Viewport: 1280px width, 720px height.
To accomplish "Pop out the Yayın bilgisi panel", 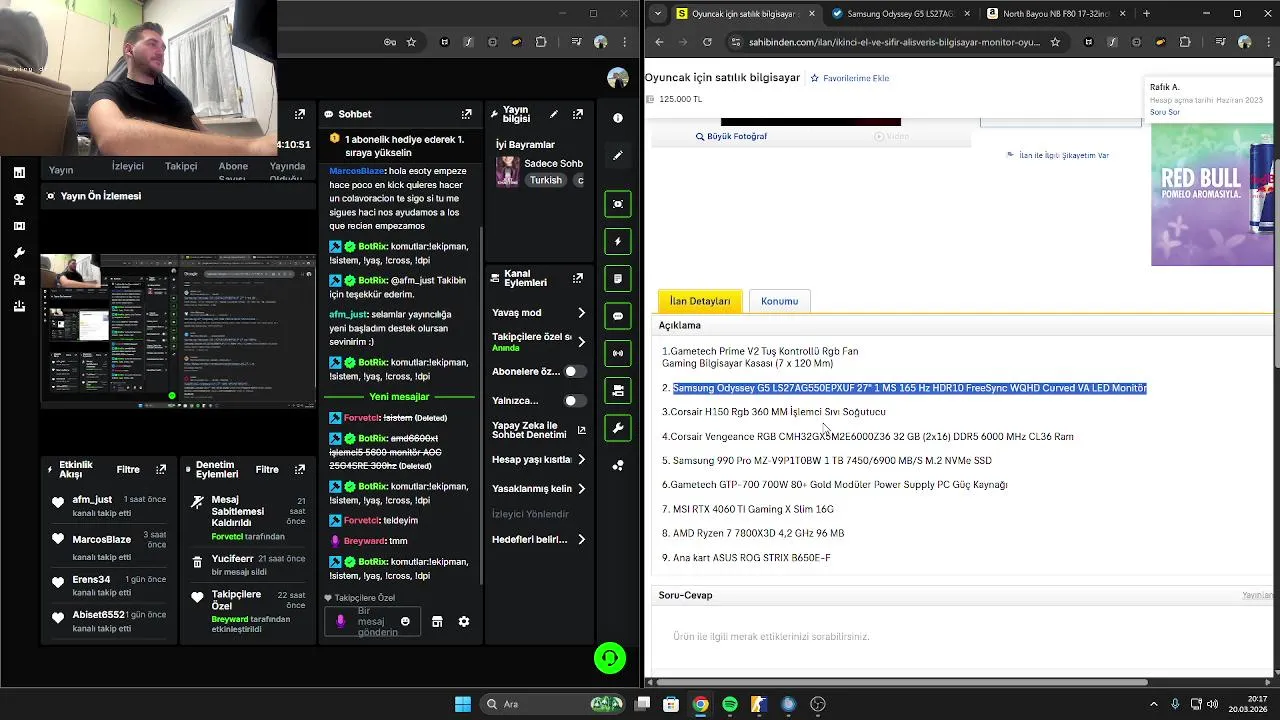I will click(577, 114).
